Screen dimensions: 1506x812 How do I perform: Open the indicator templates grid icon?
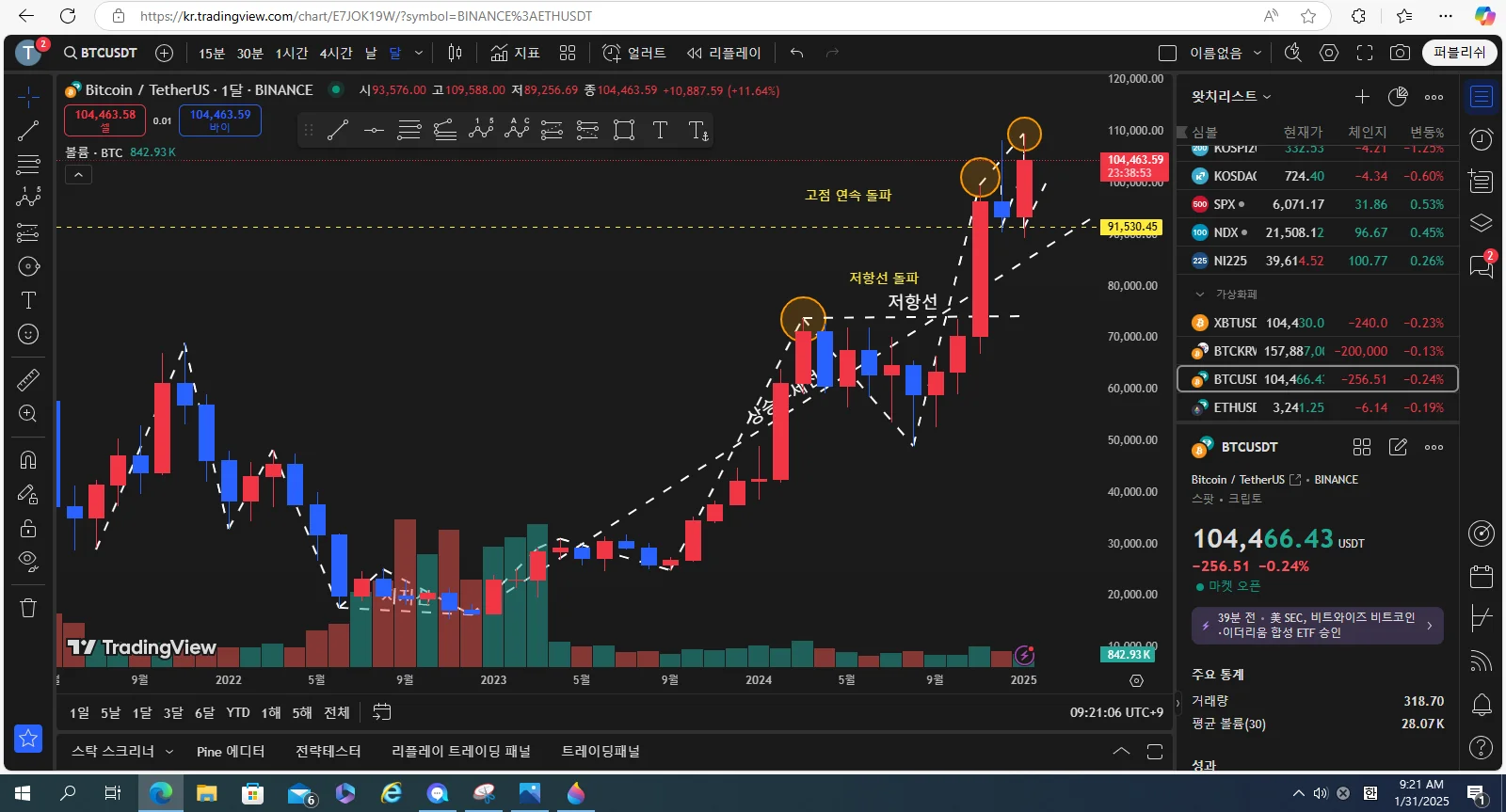(x=568, y=53)
